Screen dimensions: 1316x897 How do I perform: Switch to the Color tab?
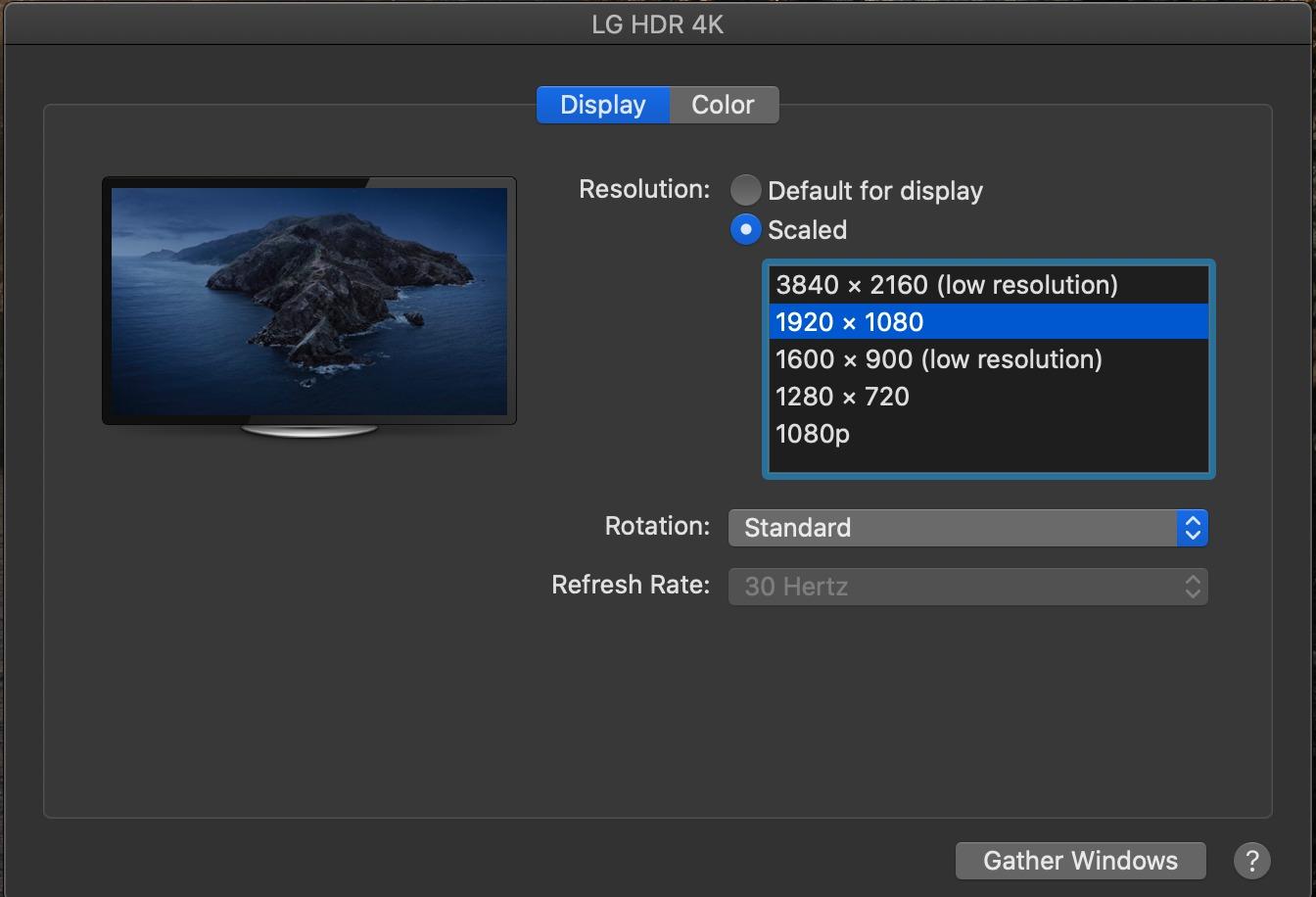[724, 105]
